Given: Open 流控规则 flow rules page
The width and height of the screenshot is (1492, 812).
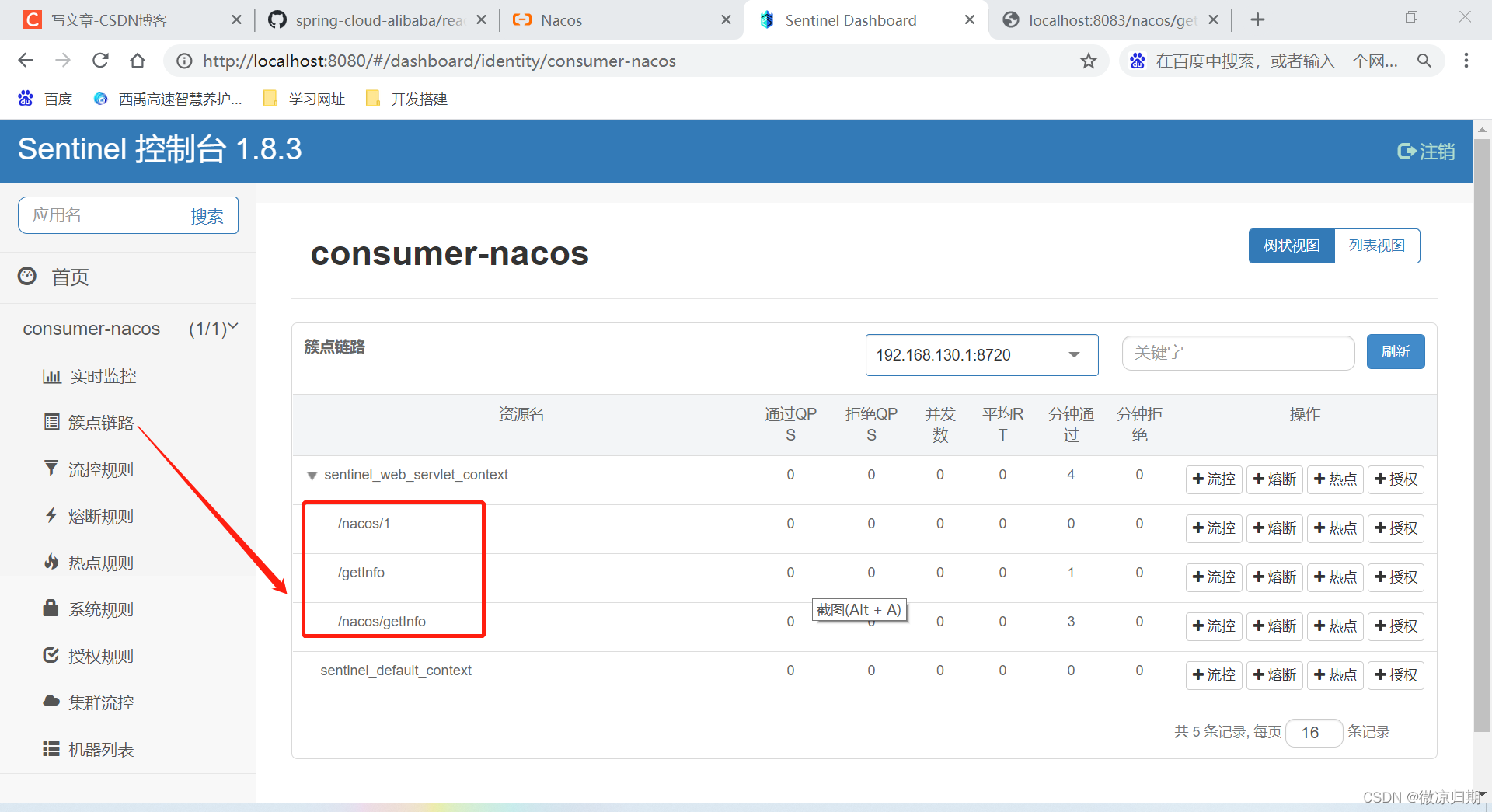Looking at the screenshot, I should click(x=89, y=469).
